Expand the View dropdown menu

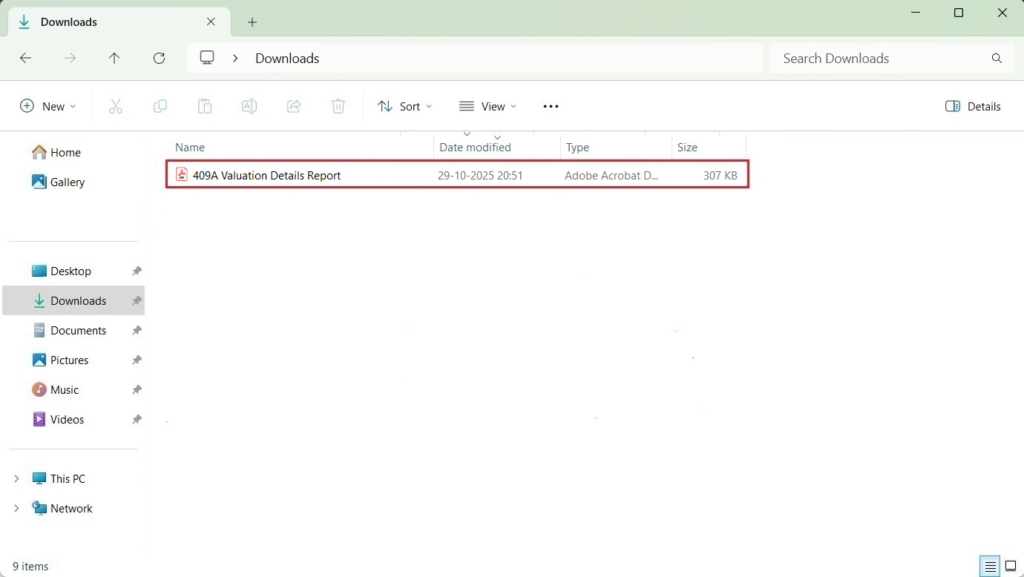(487, 106)
